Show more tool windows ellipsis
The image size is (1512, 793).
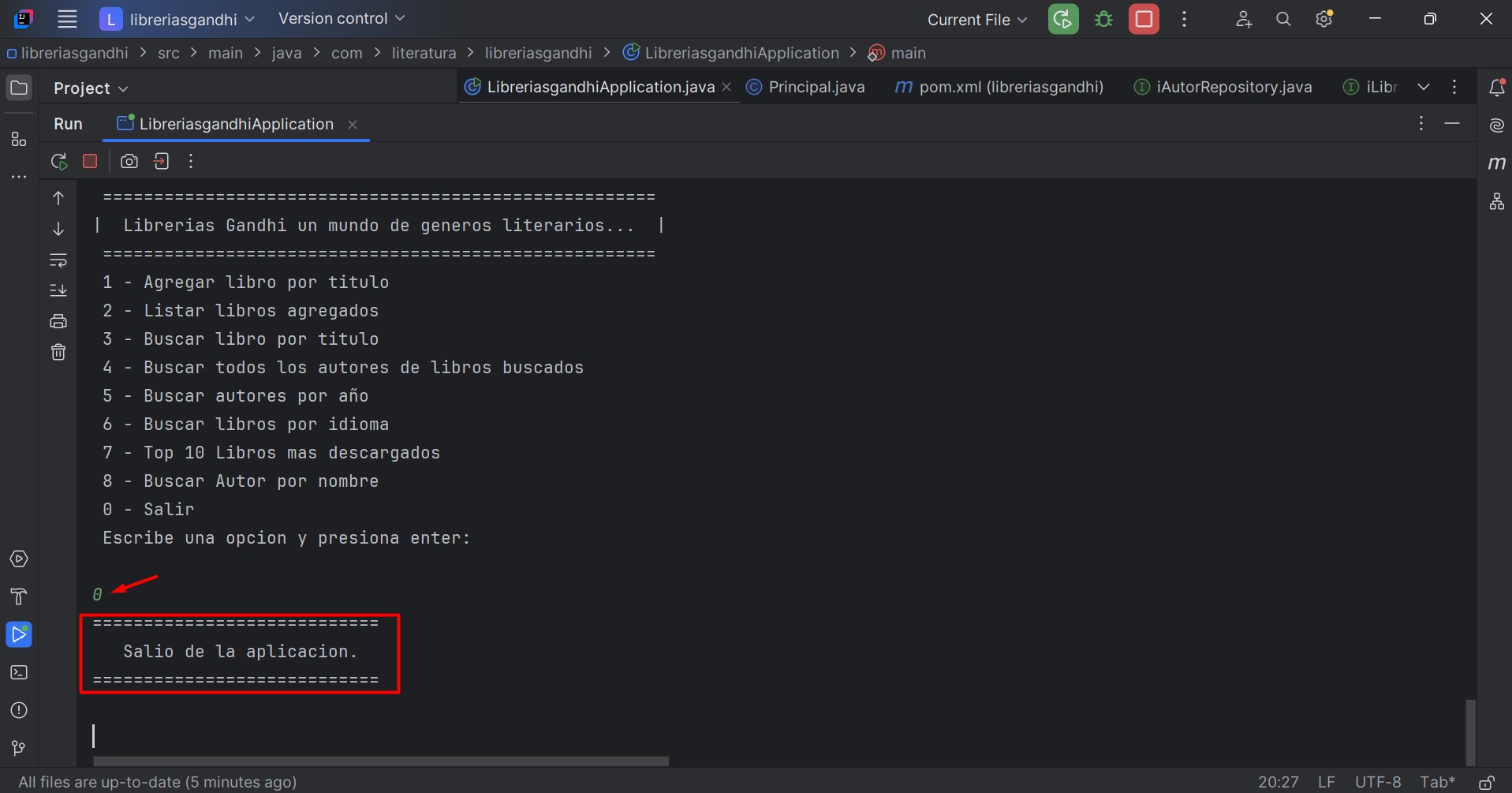[x=19, y=177]
